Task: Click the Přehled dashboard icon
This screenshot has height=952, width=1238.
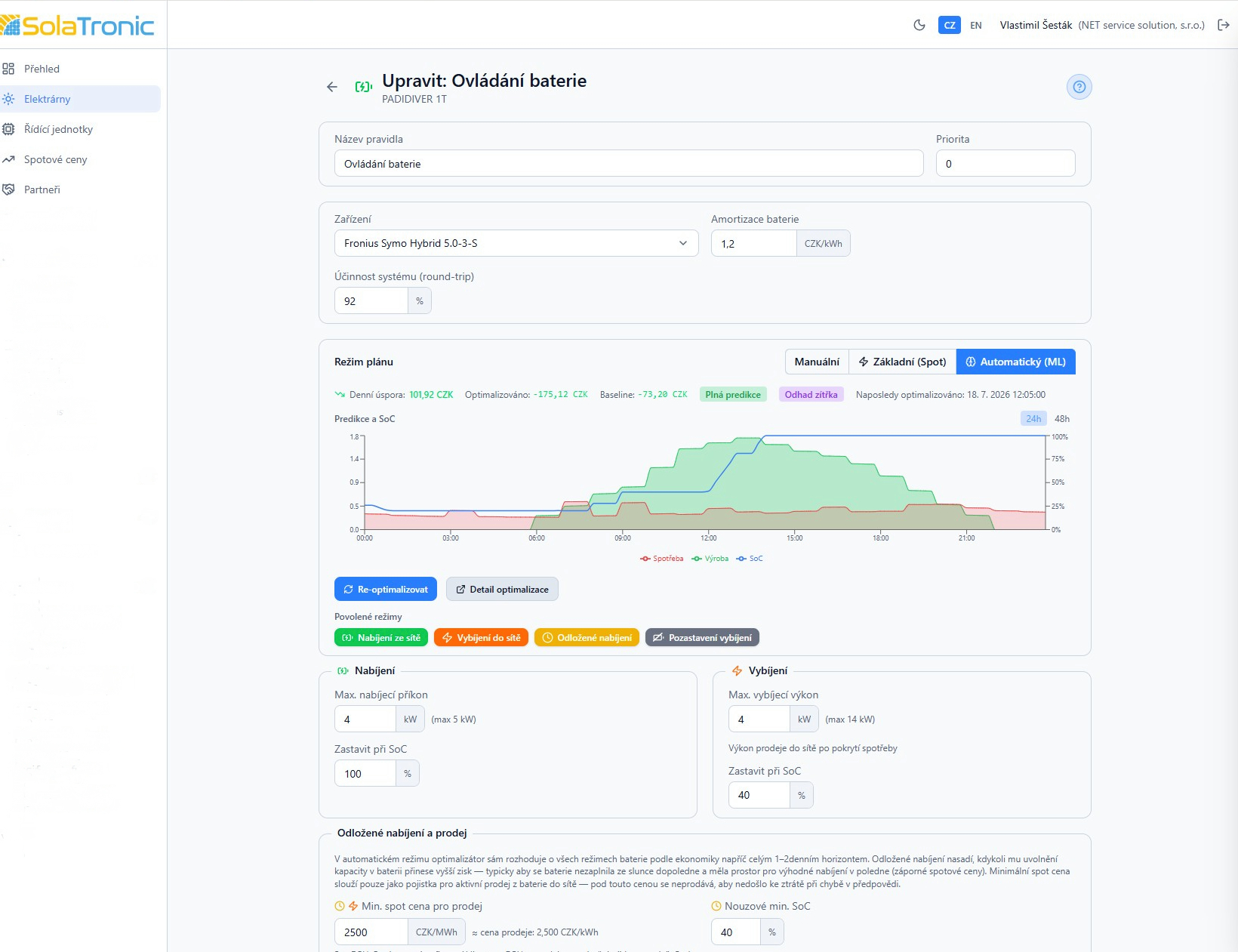Action: tap(8, 69)
